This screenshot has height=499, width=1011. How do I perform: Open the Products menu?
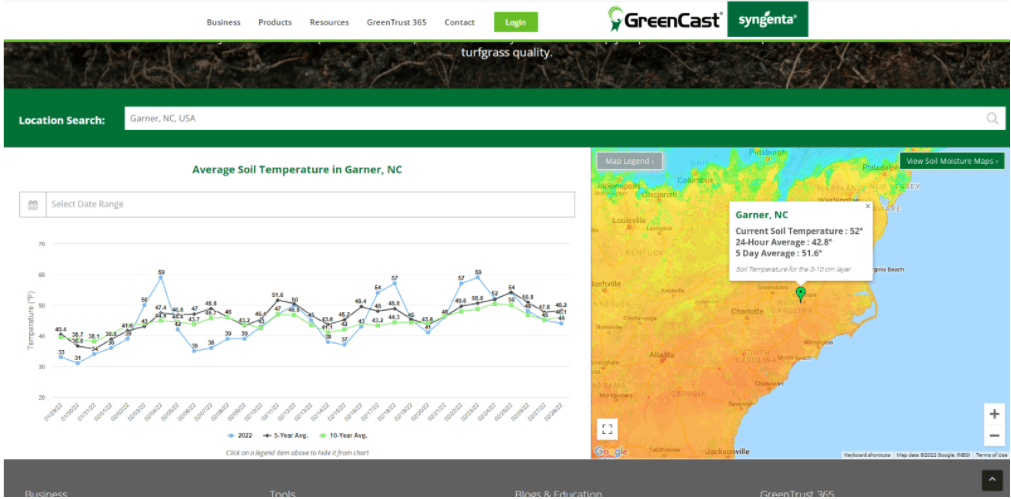[275, 22]
